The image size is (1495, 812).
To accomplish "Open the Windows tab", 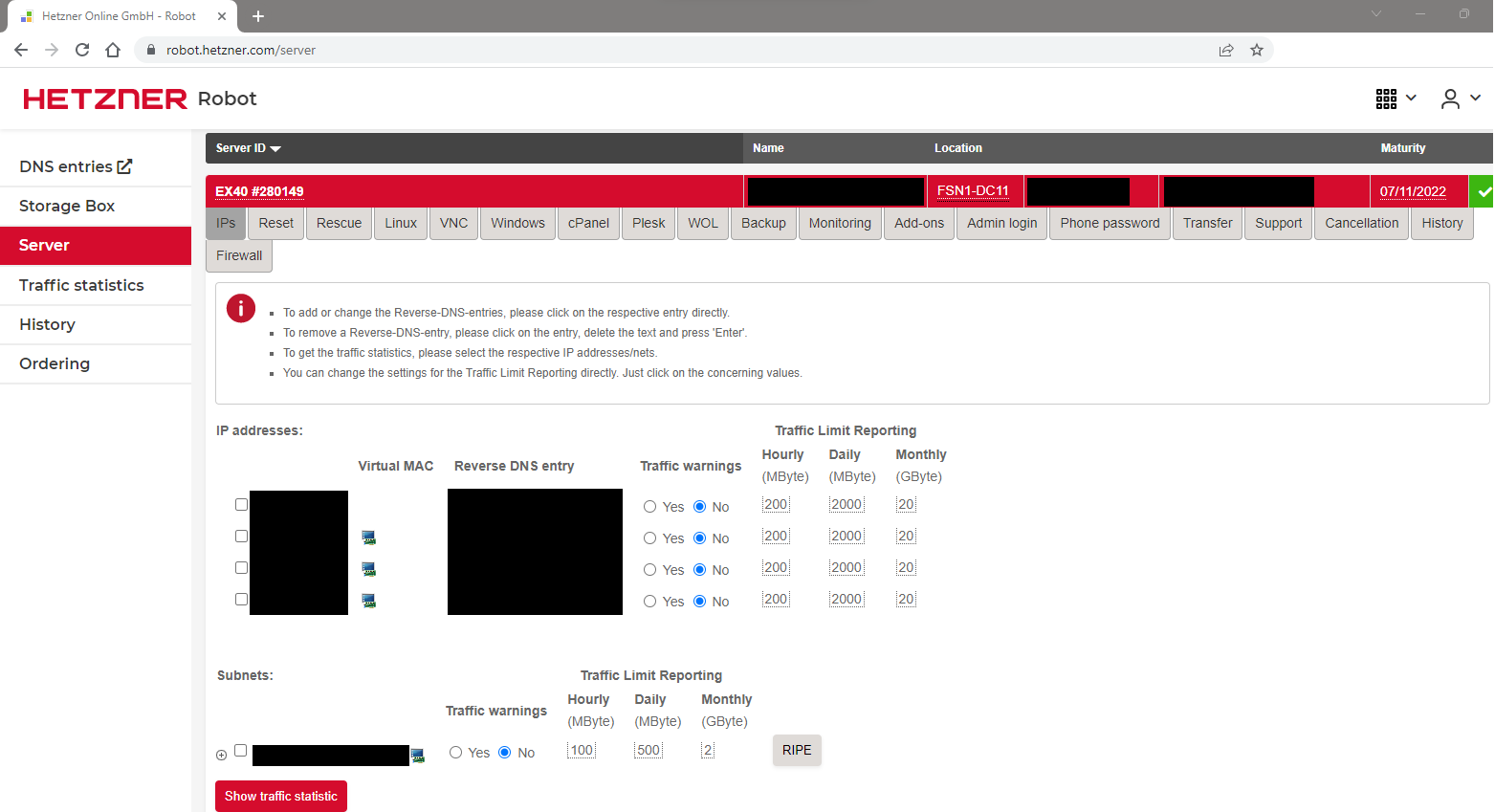I will (x=517, y=223).
